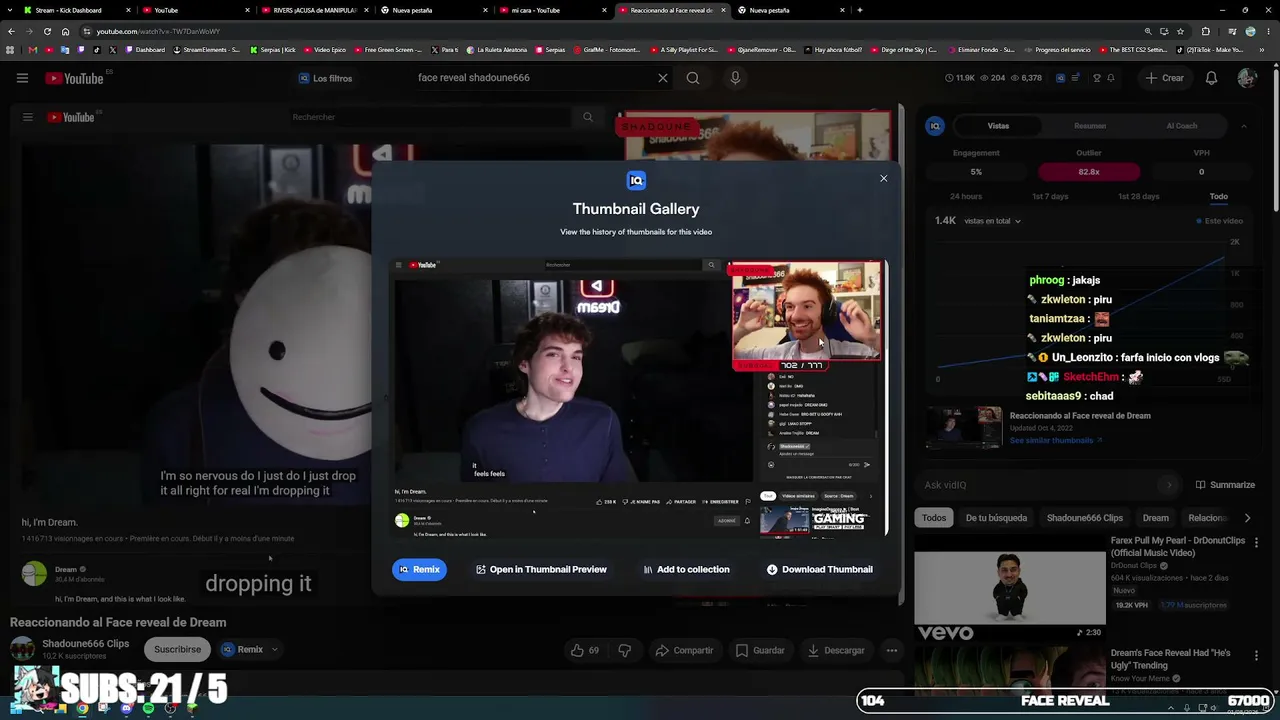Select the Todo time range
Screen dimensions: 1280x720
click(1218, 197)
